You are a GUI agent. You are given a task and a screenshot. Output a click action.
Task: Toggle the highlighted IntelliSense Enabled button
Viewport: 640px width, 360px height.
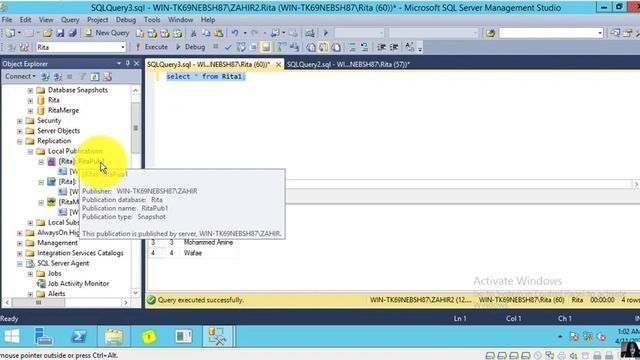(x=266, y=47)
